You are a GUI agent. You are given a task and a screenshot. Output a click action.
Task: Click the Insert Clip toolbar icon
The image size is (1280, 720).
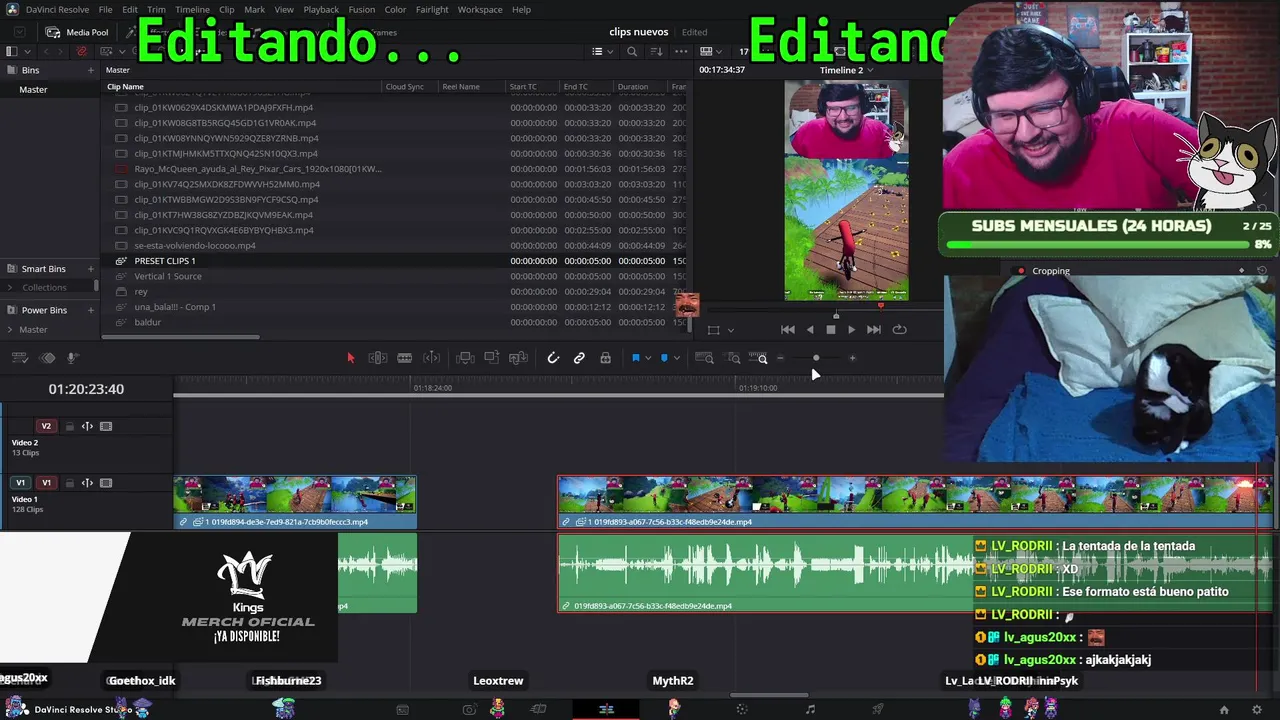[465, 358]
